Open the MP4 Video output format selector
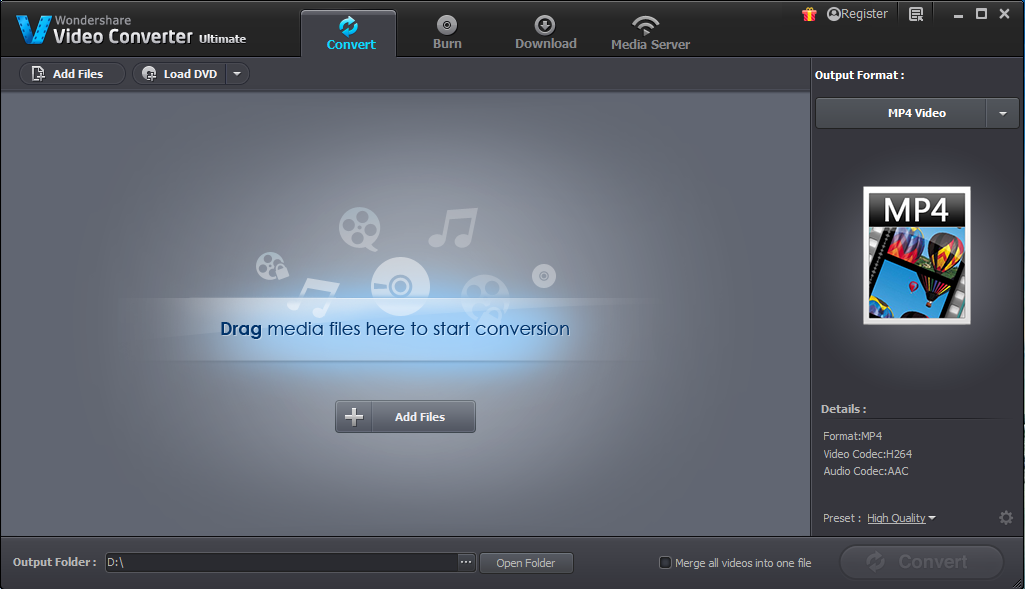Image resolution: width=1025 pixels, height=589 pixels. (901, 113)
